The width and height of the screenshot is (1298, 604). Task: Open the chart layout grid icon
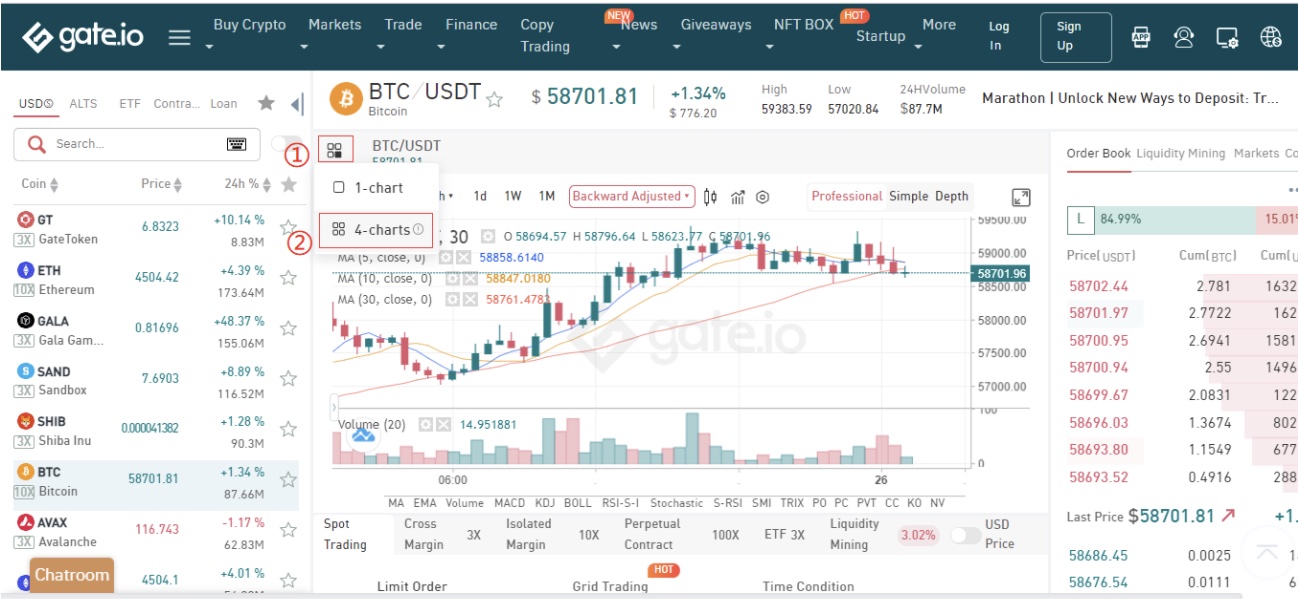(x=334, y=151)
